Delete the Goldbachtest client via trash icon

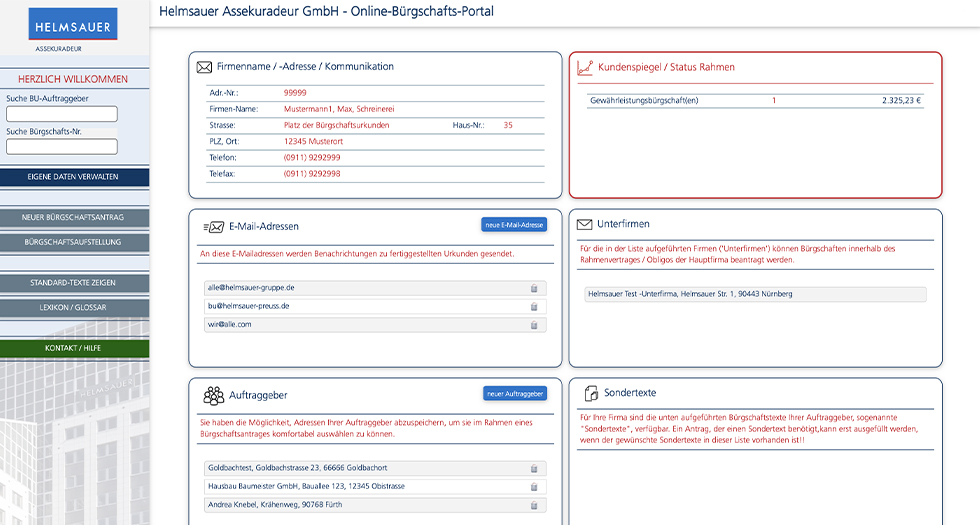(534, 468)
